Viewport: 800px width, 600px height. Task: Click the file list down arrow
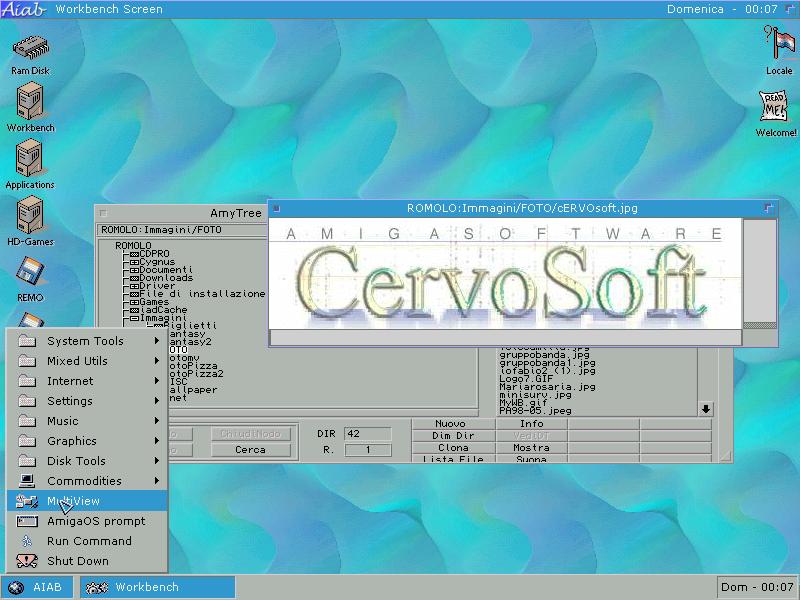point(706,409)
